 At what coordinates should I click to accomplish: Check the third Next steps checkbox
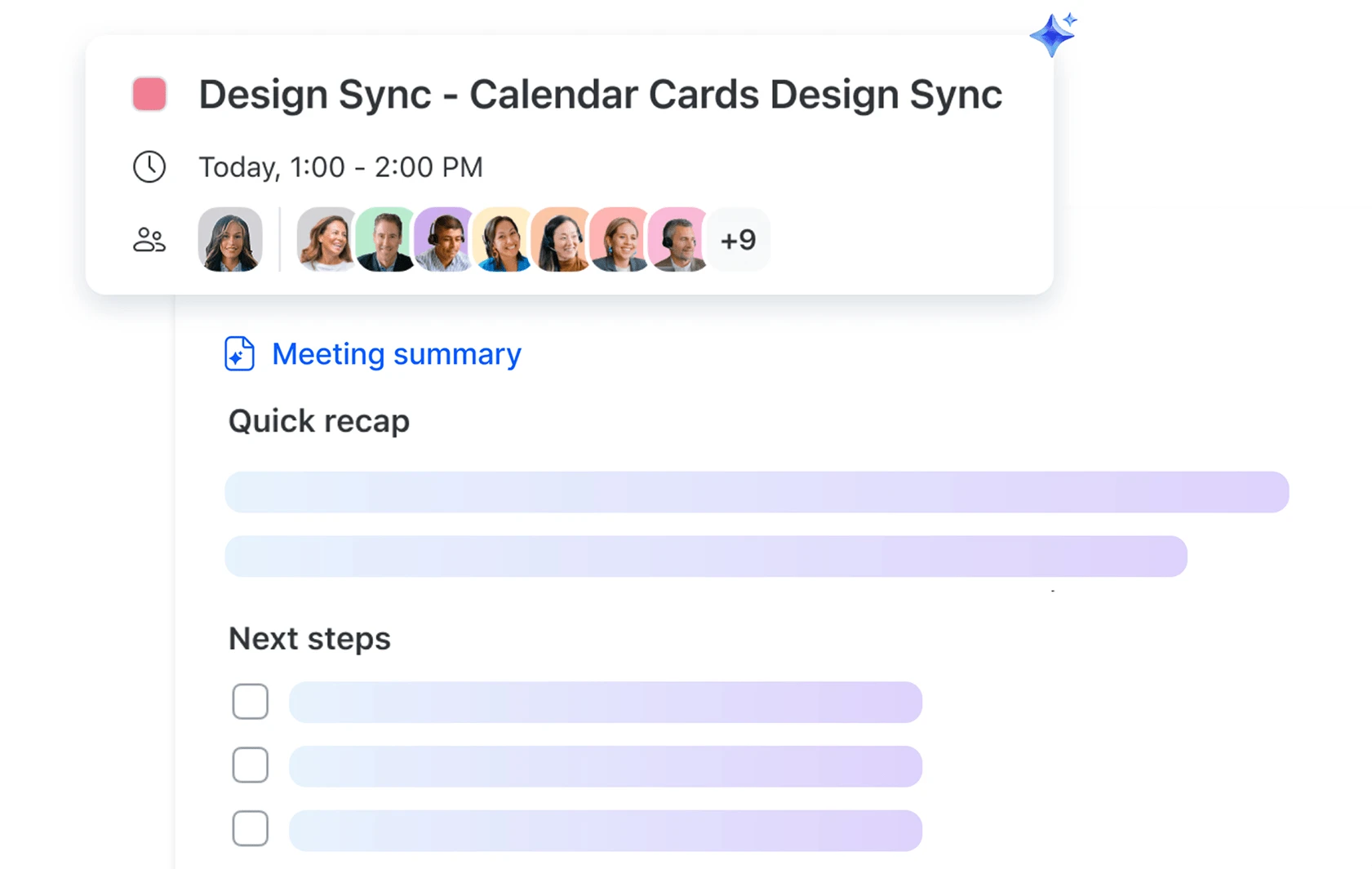pos(250,829)
